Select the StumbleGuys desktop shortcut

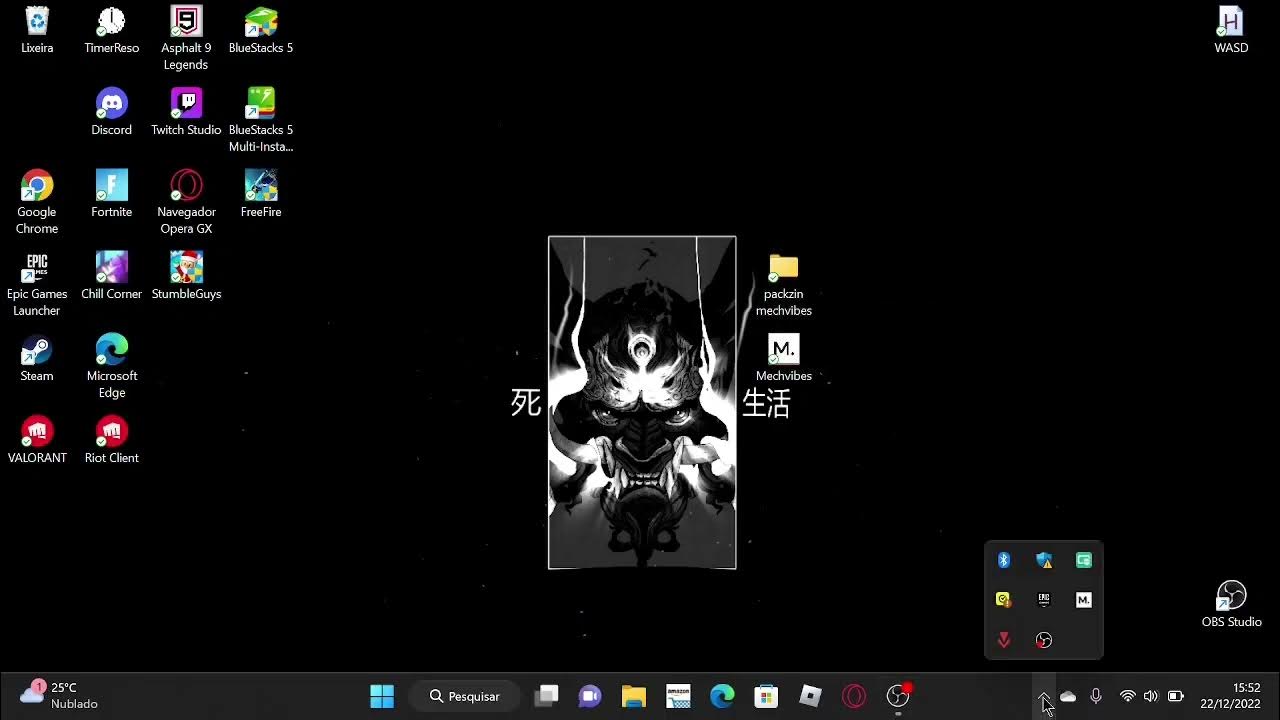click(186, 276)
